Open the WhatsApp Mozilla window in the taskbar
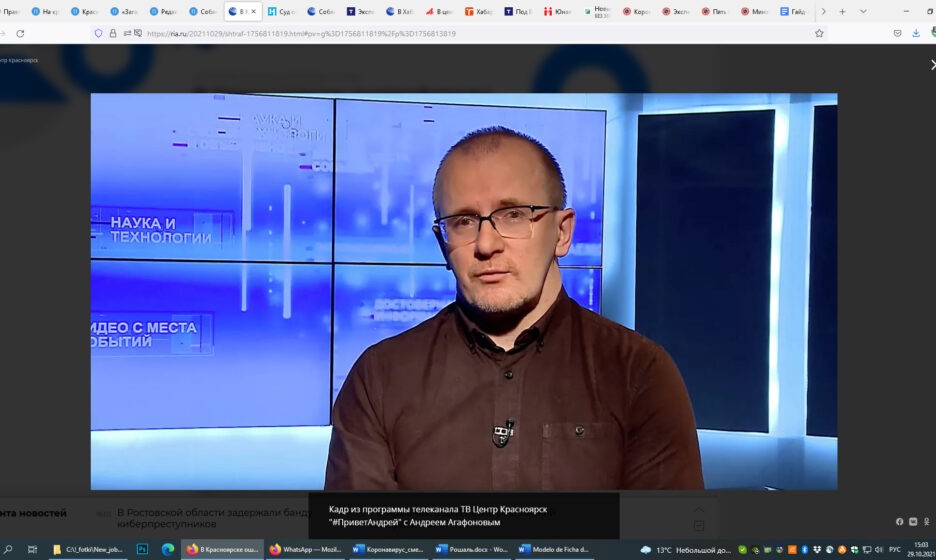This screenshot has width=936, height=560. (306, 549)
